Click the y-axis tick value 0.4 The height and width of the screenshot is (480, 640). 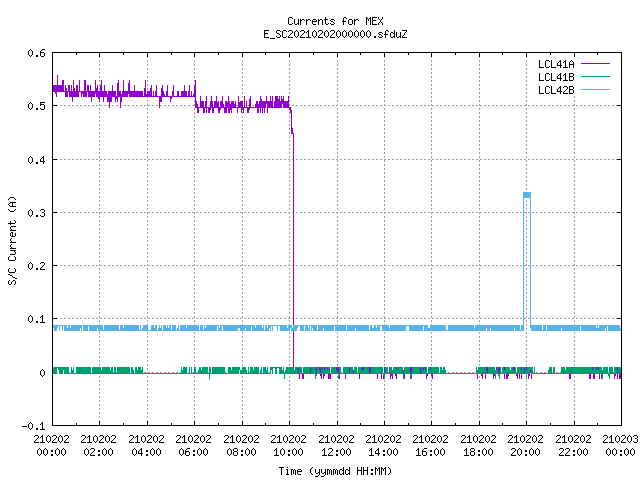36,160
